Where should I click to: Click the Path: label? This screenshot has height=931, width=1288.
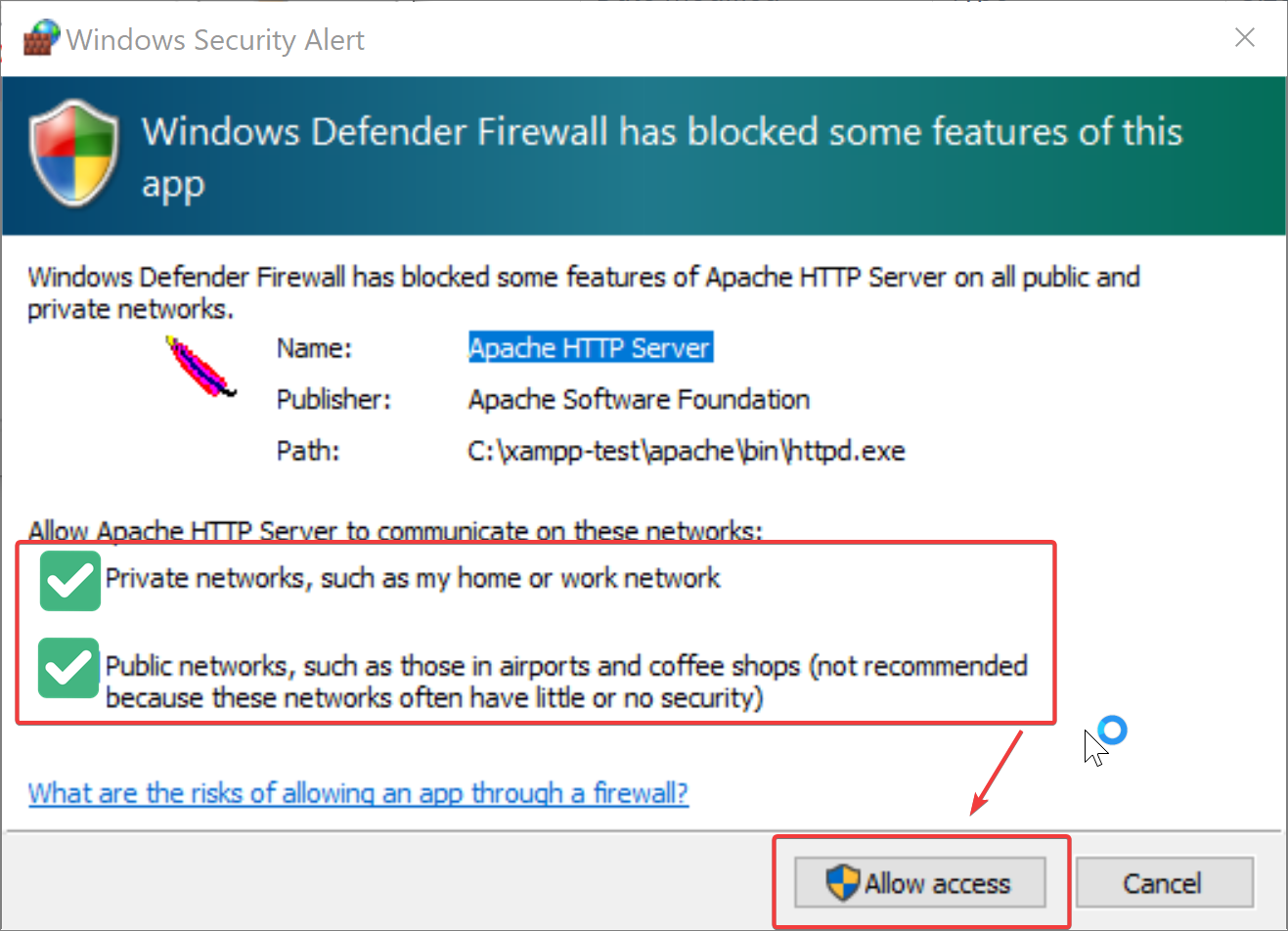pos(308,452)
